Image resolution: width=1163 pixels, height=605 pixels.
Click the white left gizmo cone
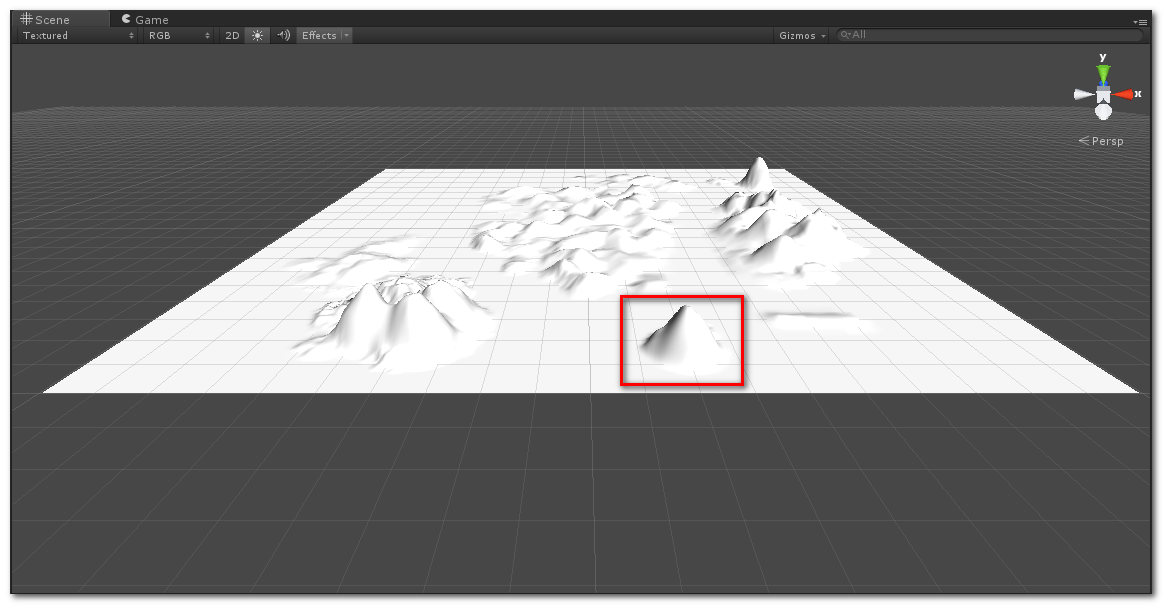(x=1084, y=94)
